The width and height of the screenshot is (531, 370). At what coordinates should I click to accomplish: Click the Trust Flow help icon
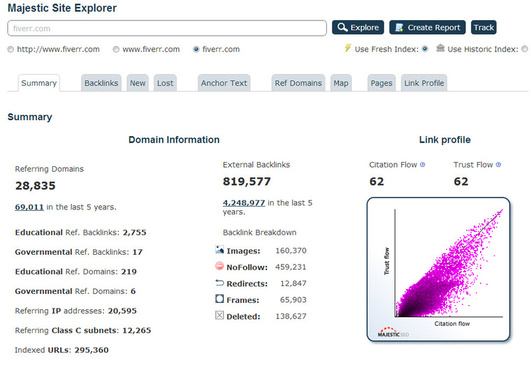(498, 165)
